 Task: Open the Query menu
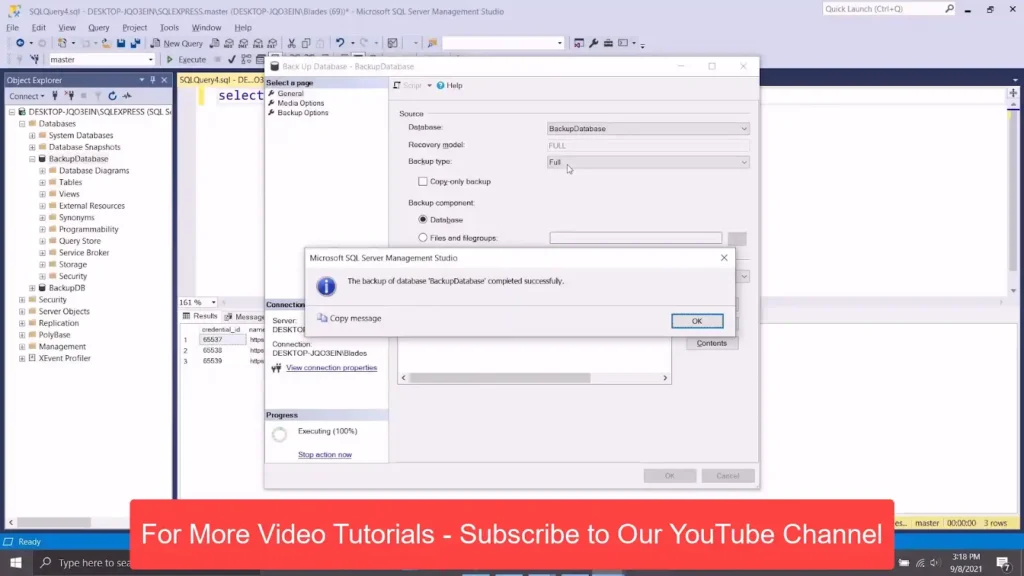[99, 27]
